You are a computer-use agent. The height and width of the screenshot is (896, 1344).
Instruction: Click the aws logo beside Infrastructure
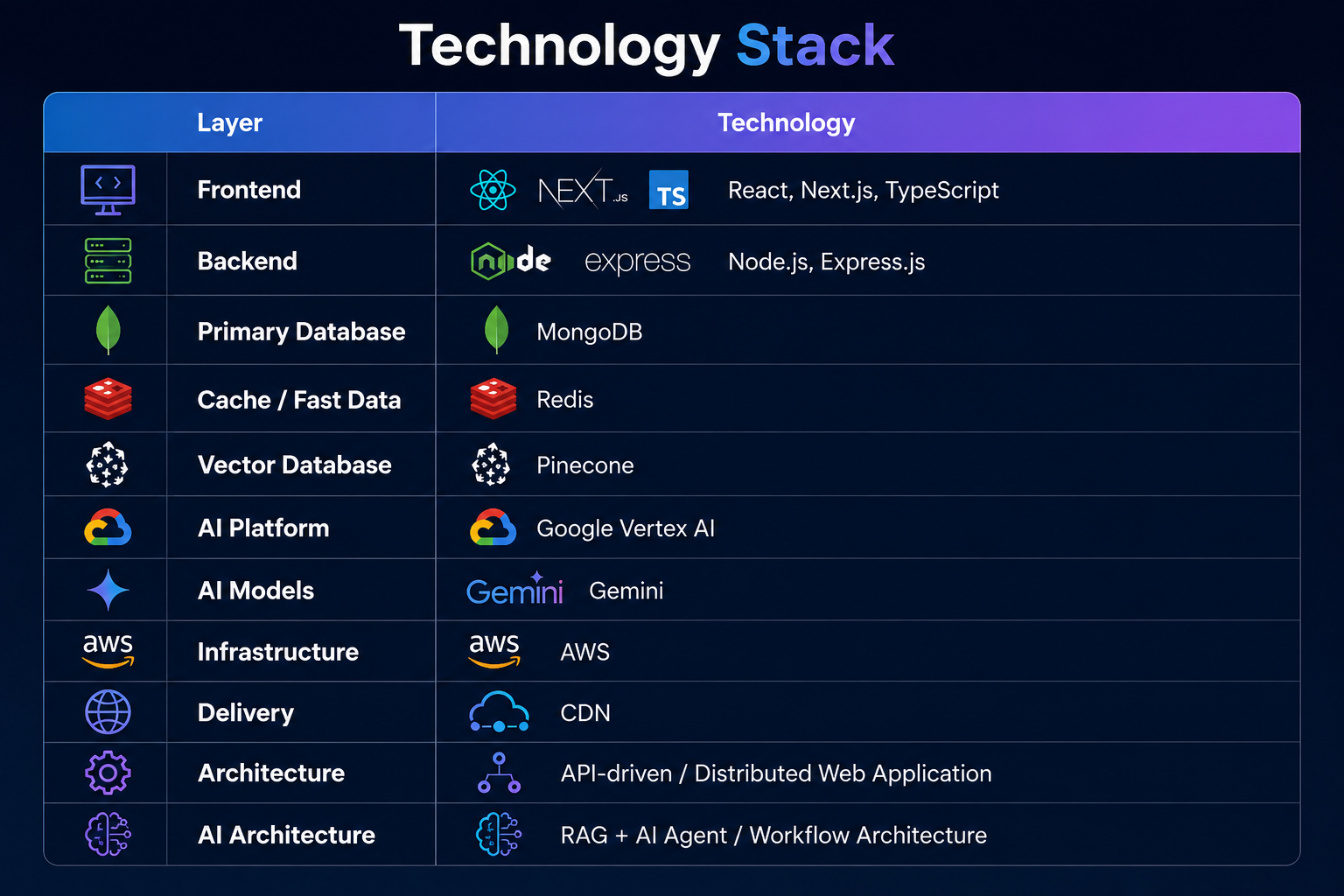coord(108,651)
